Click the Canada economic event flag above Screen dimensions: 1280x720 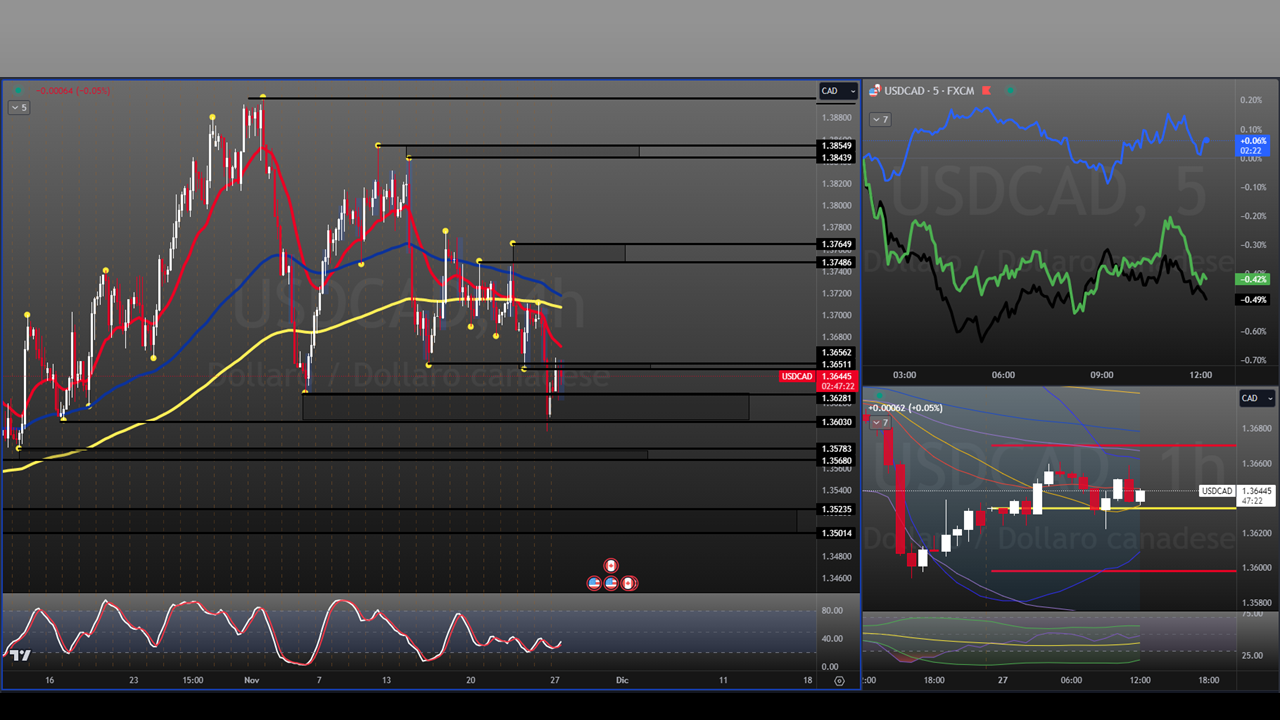(611, 566)
